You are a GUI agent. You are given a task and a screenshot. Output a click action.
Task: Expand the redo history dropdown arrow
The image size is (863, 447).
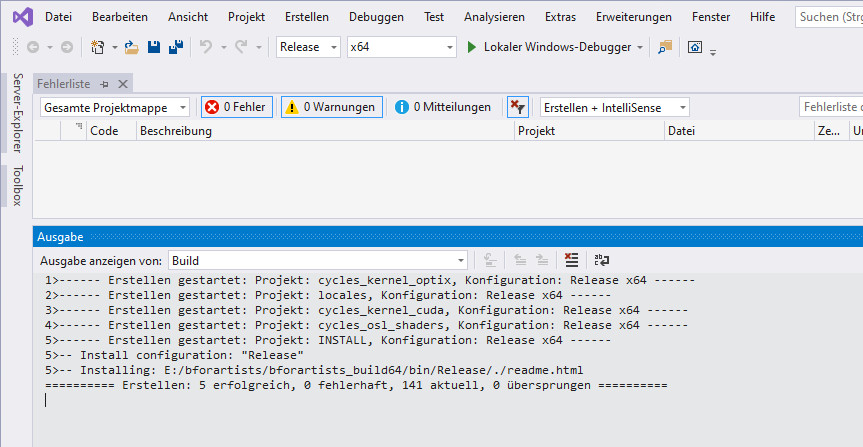click(258, 47)
